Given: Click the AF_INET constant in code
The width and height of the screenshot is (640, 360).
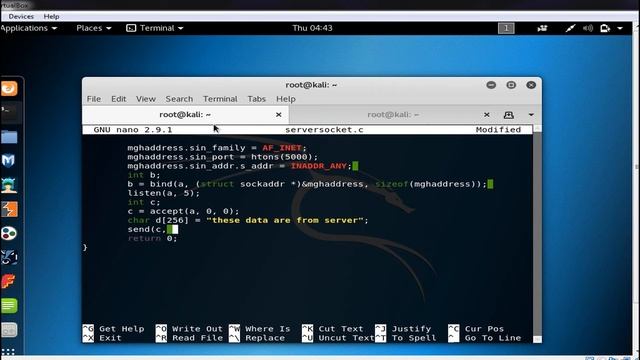Looking at the screenshot, I should point(282,148).
